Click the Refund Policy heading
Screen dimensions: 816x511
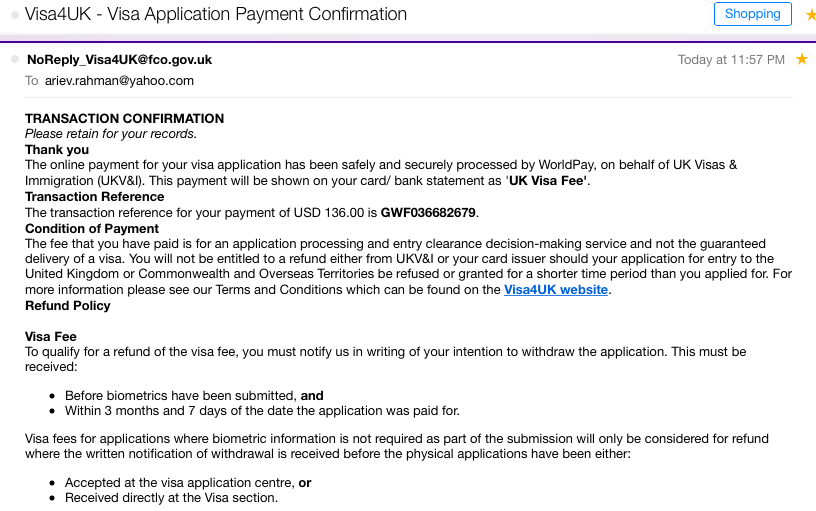[x=68, y=305]
